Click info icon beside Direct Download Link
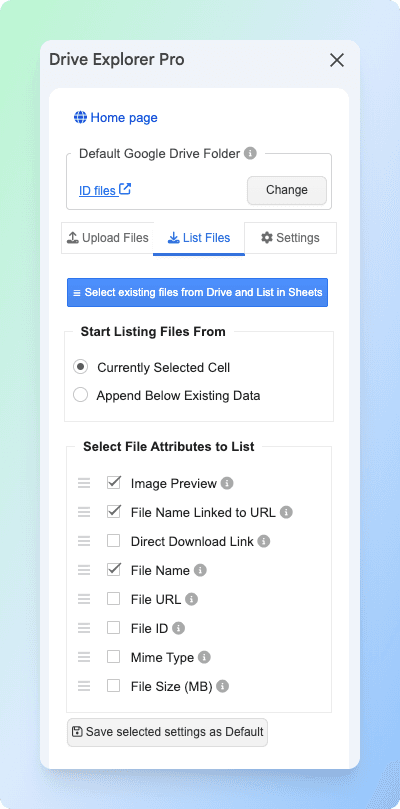The height and width of the screenshot is (809, 400). coord(264,541)
